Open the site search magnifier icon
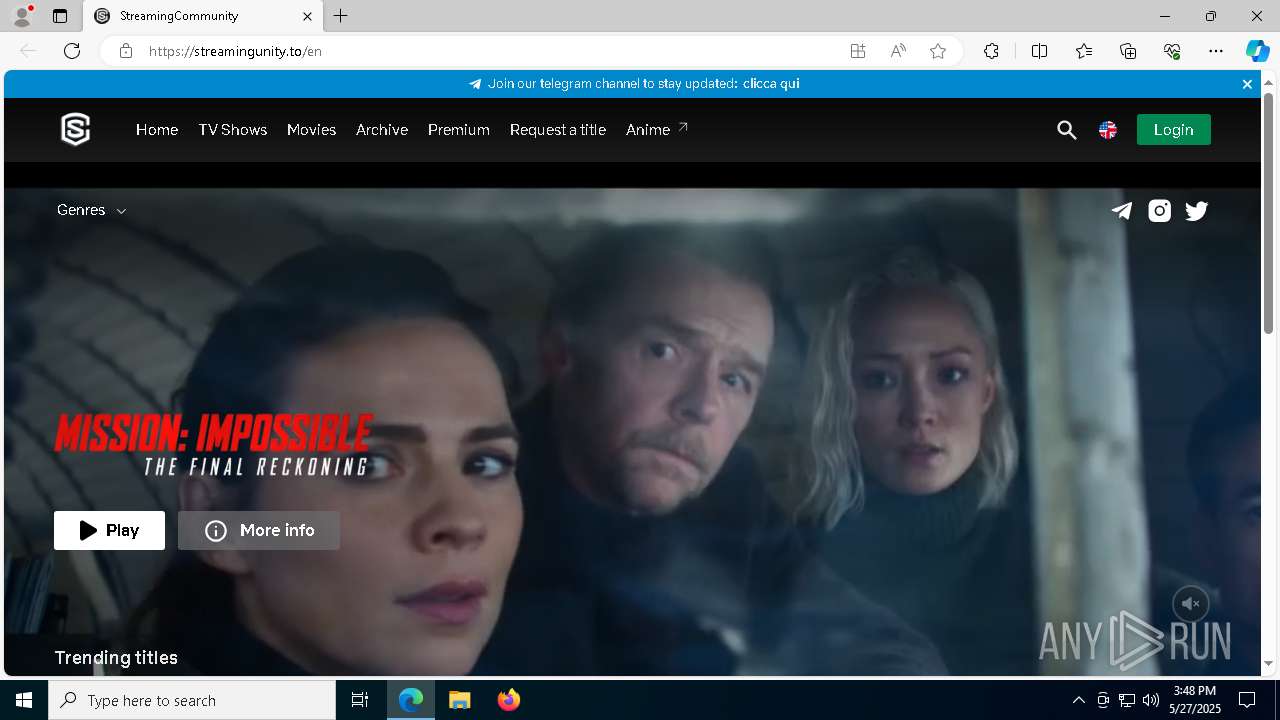Viewport: 1280px width, 720px height. pos(1067,130)
